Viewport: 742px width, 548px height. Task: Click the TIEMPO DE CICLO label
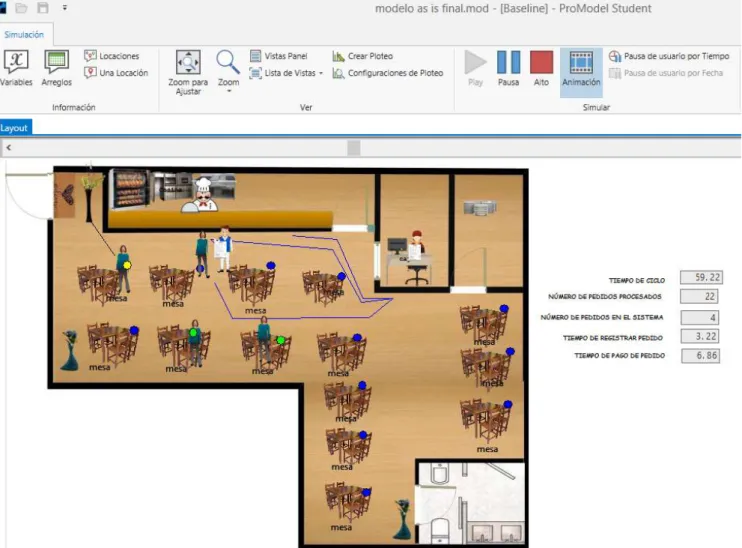point(636,280)
